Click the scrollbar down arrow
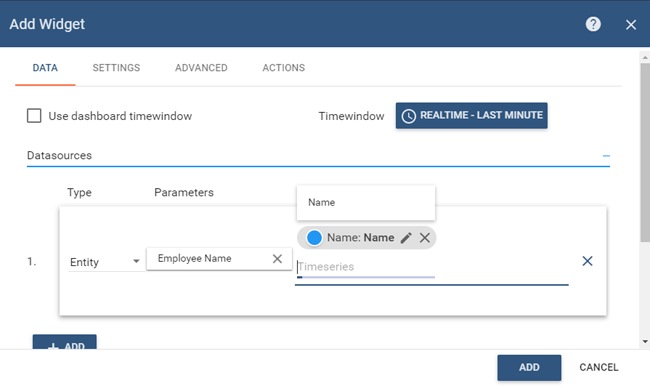Screen dimensions: 650x386 [x=645, y=342]
